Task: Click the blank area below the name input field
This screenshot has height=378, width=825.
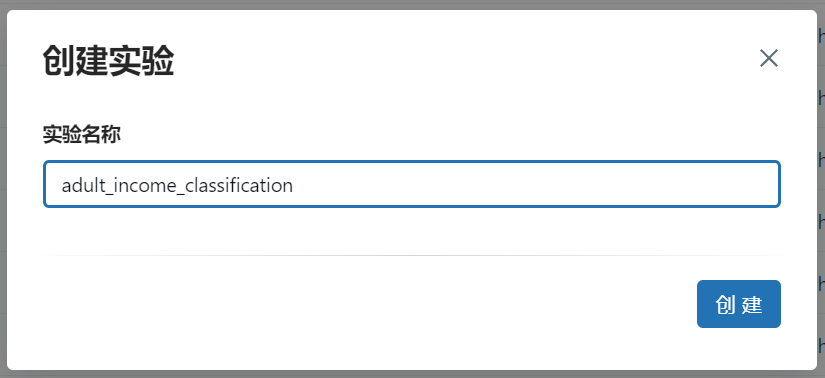Action: click(411, 231)
